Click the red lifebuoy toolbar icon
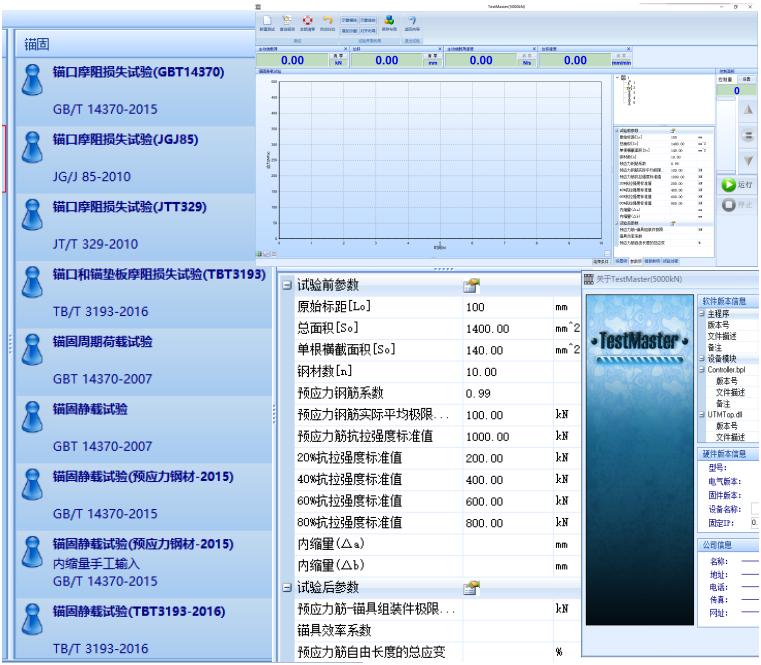The width and height of the screenshot is (761, 665). (x=307, y=20)
